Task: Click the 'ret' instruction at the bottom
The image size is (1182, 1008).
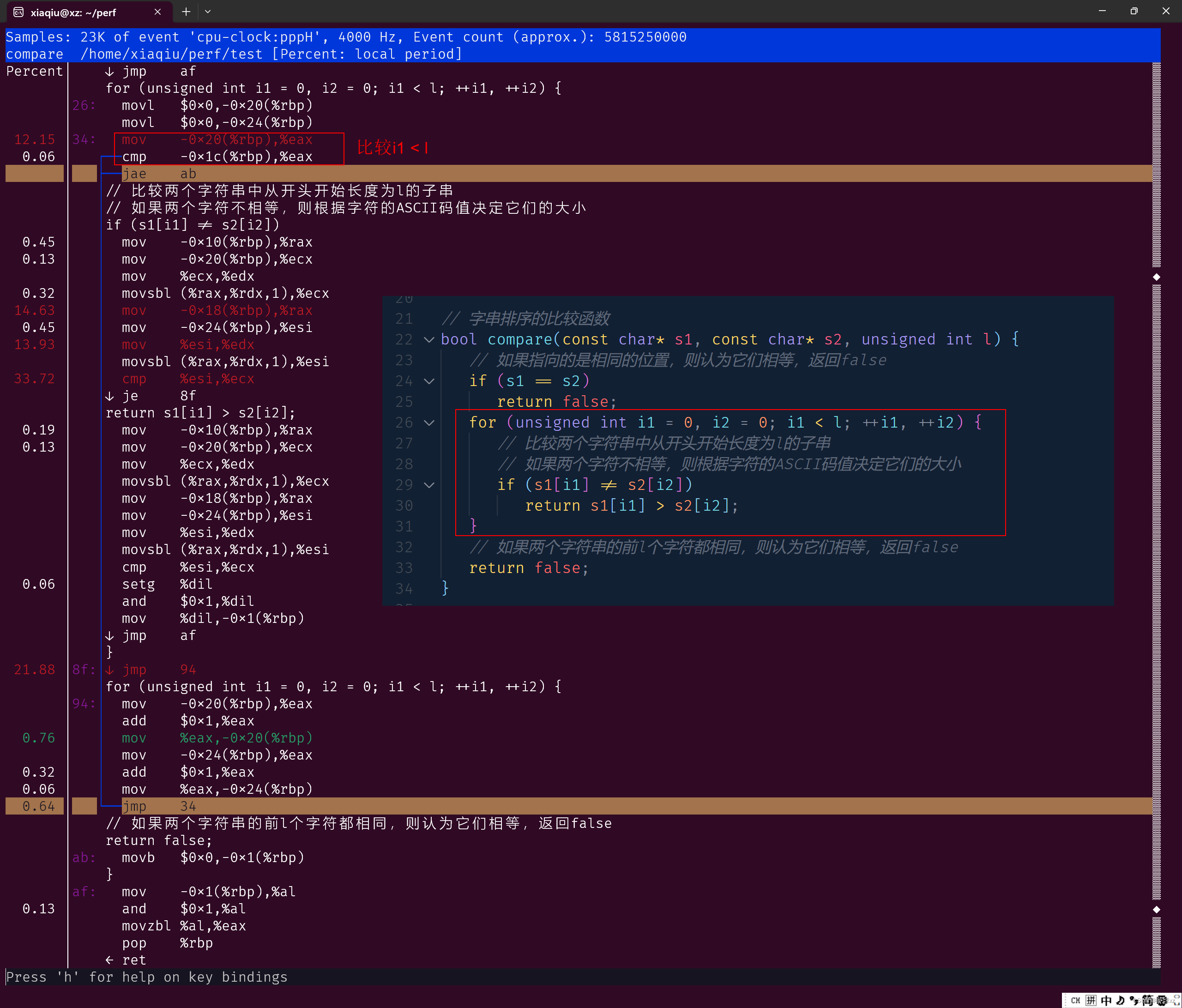Action: point(126,960)
